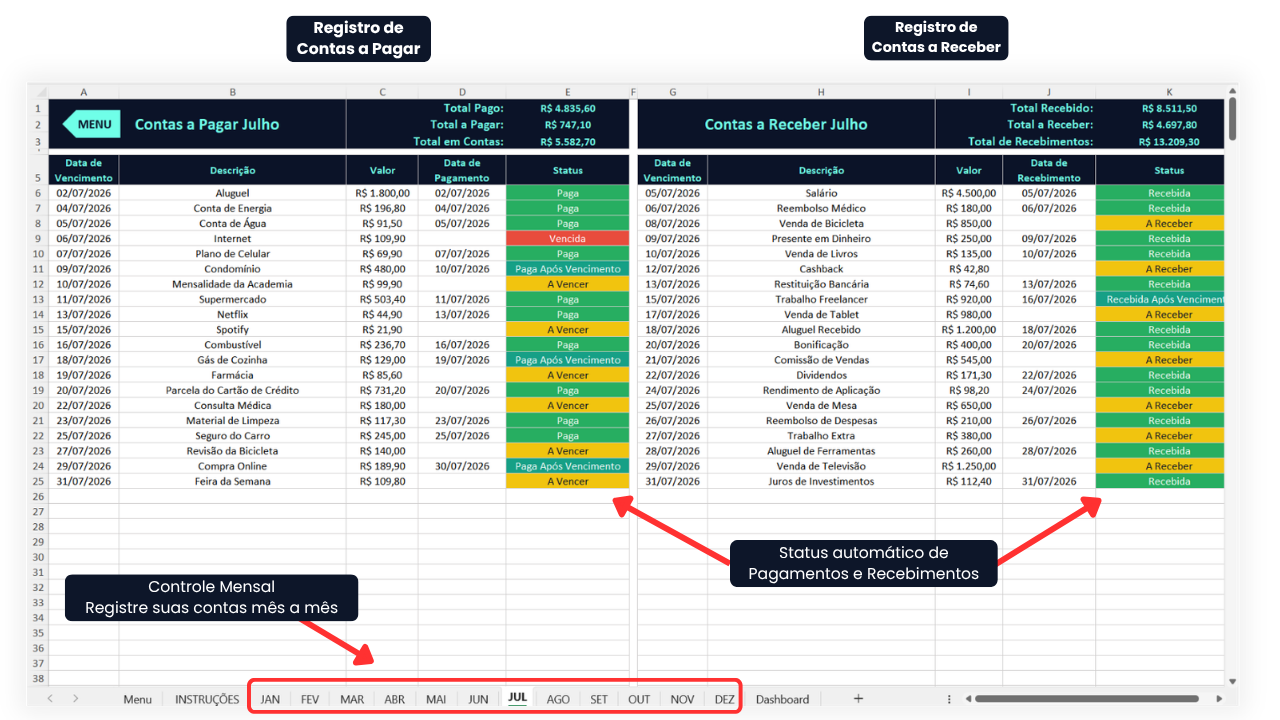Click the vertical scrollbar thumb
The height and width of the screenshot is (720, 1280).
[x=1232, y=118]
